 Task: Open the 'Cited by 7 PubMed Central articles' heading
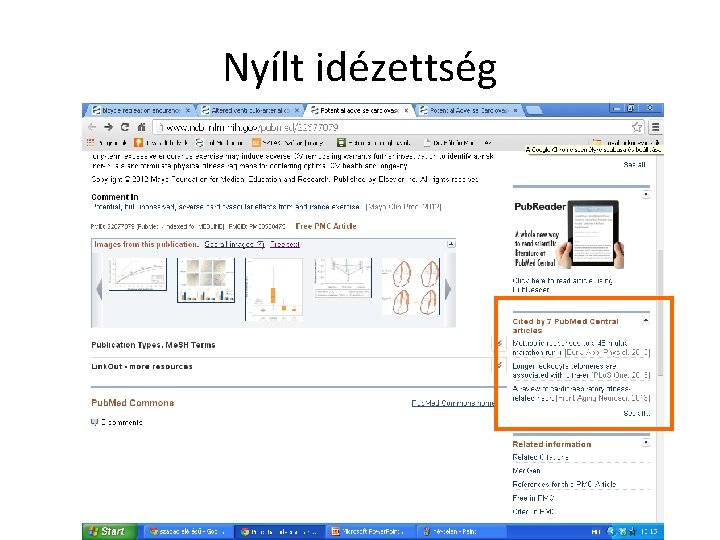(565, 326)
